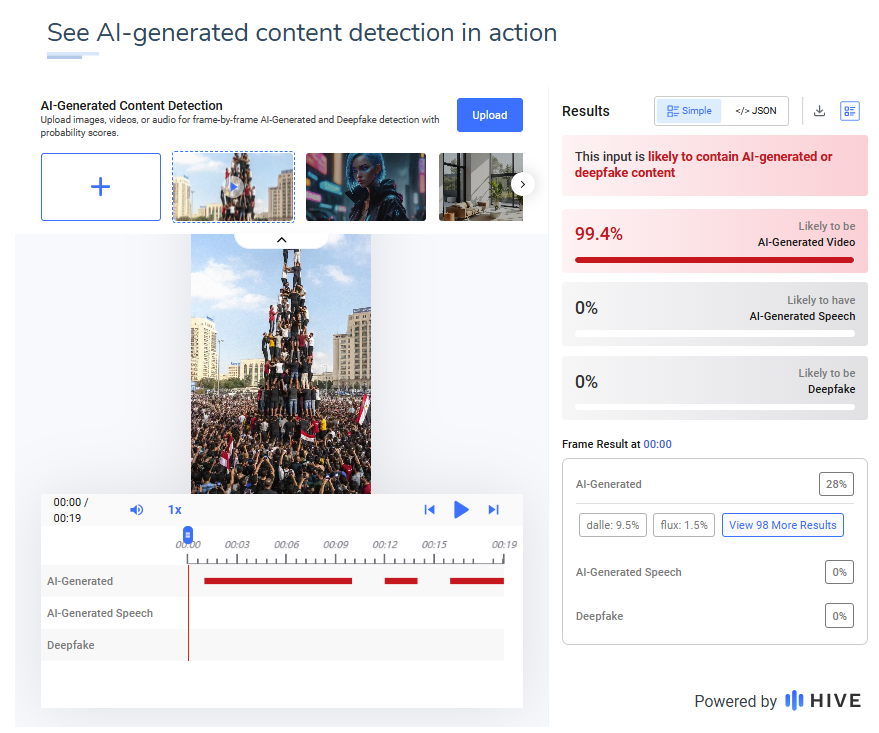Viewport: 879px width, 733px height.
Task: Mute the video with speaker icon
Action: pyautogui.click(x=136, y=509)
